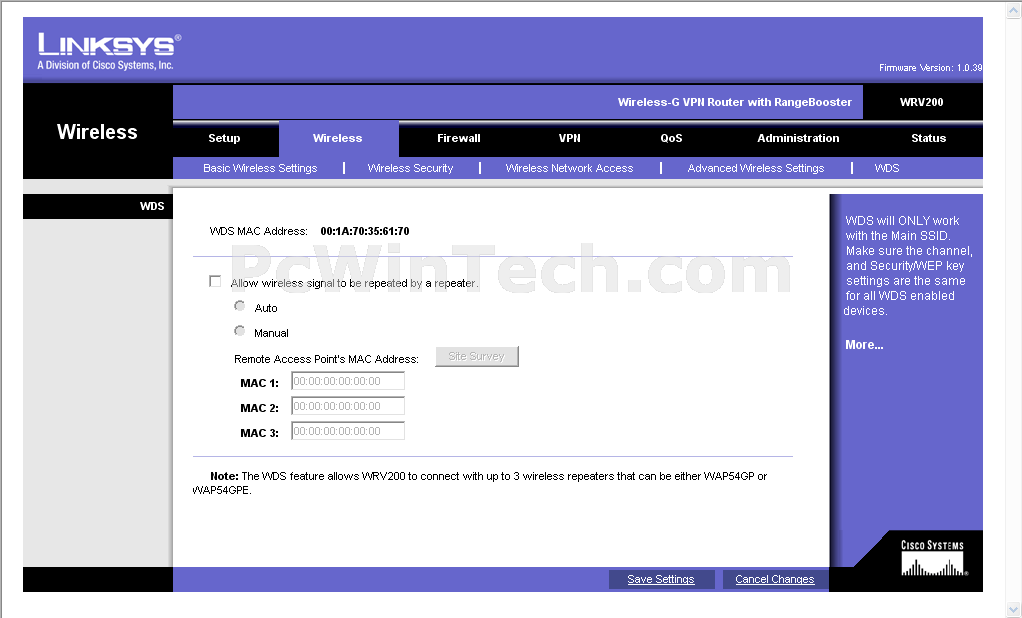
Task: Select the Auto radio button
Action: (x=240, y=306)
